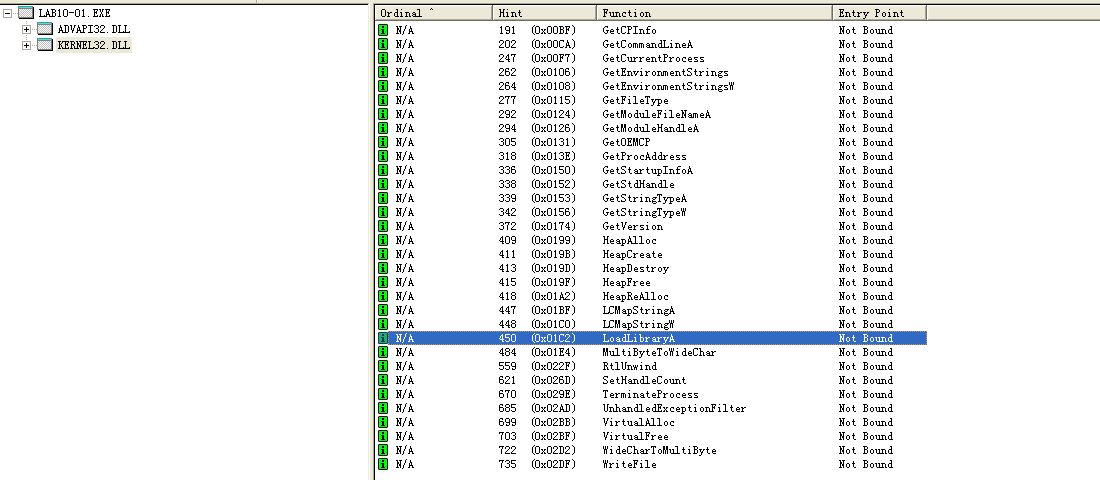The image size is (1100, 480).
Task: Click hint value 450 (0x01C2)
Action: 537,338
